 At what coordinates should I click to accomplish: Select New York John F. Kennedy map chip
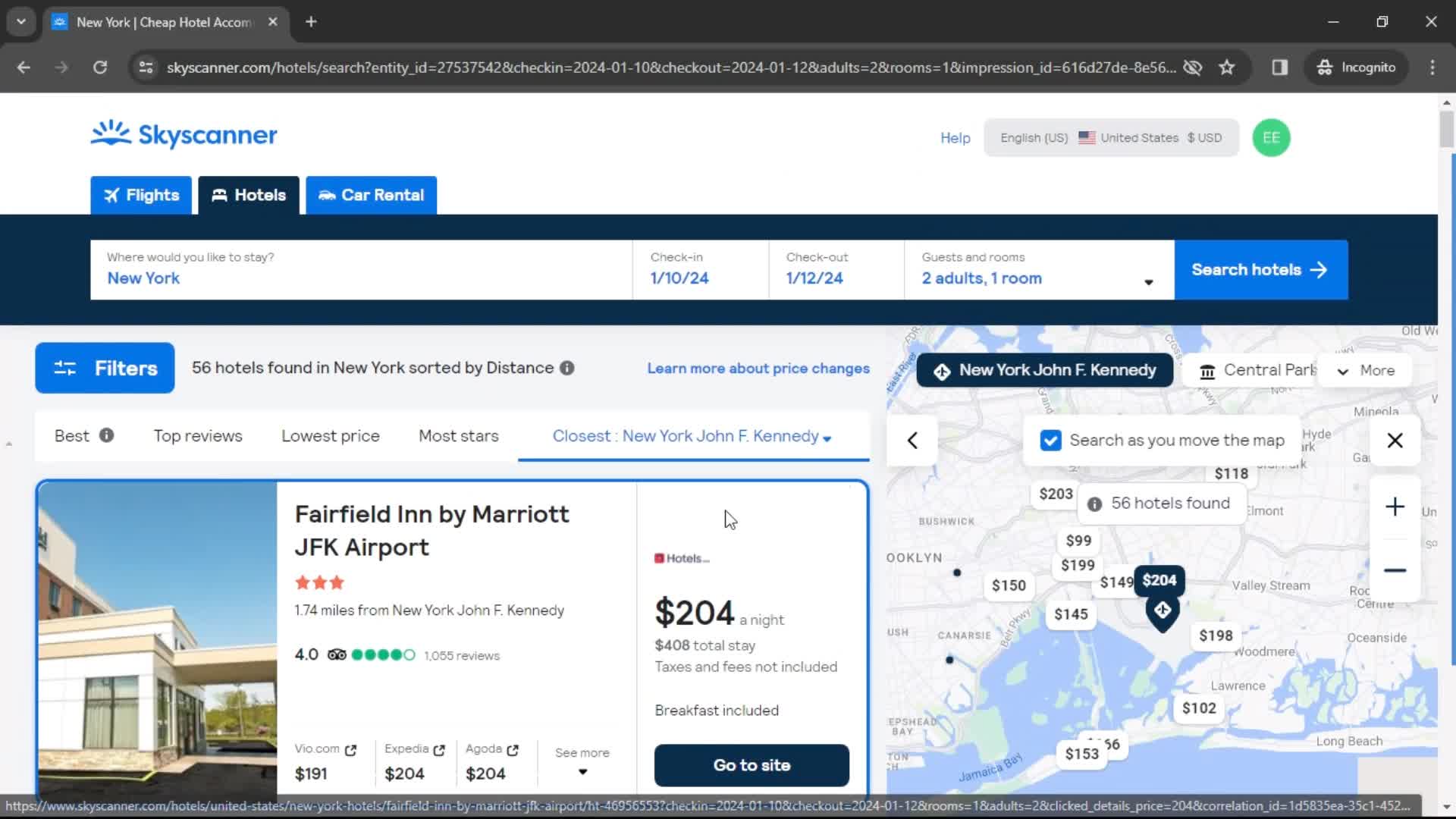tap(1045, 371)
